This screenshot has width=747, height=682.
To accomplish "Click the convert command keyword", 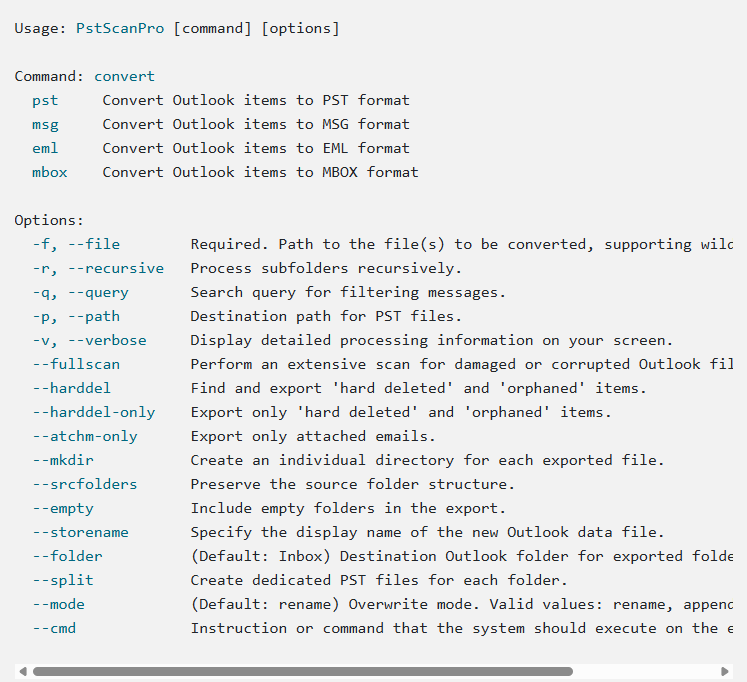I will pos(125,76).
